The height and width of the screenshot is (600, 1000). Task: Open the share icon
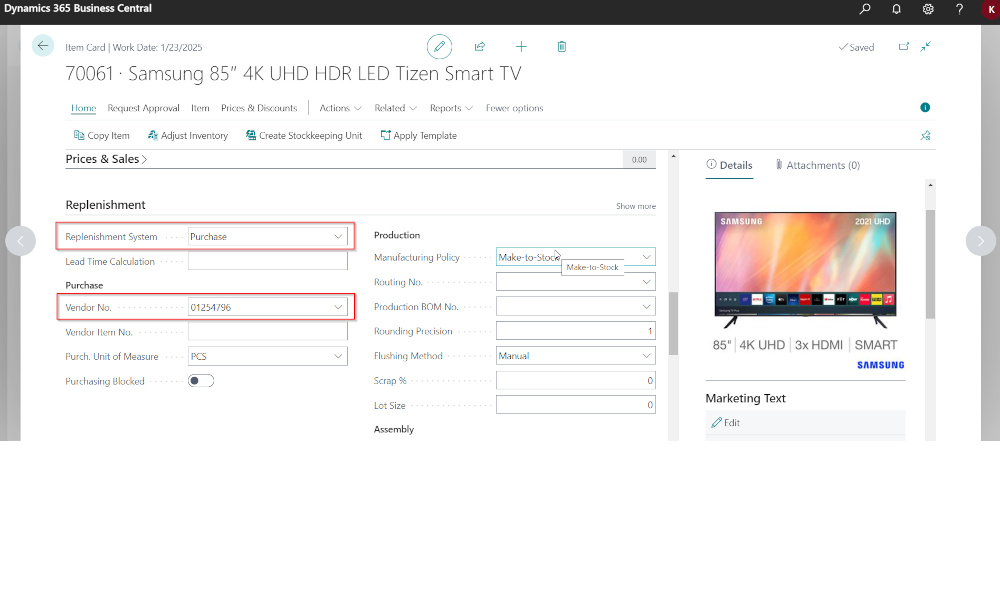click(480, 47)
